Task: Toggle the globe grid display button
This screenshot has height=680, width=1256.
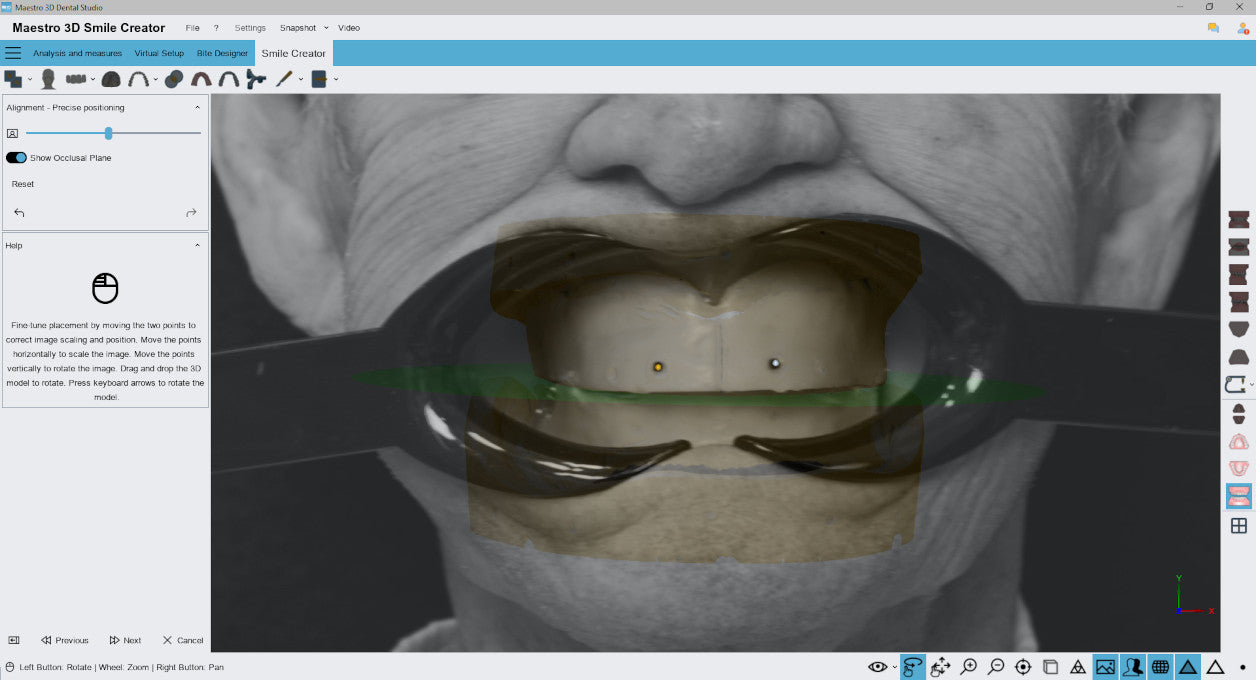Action: click(x=1160, y=667)
